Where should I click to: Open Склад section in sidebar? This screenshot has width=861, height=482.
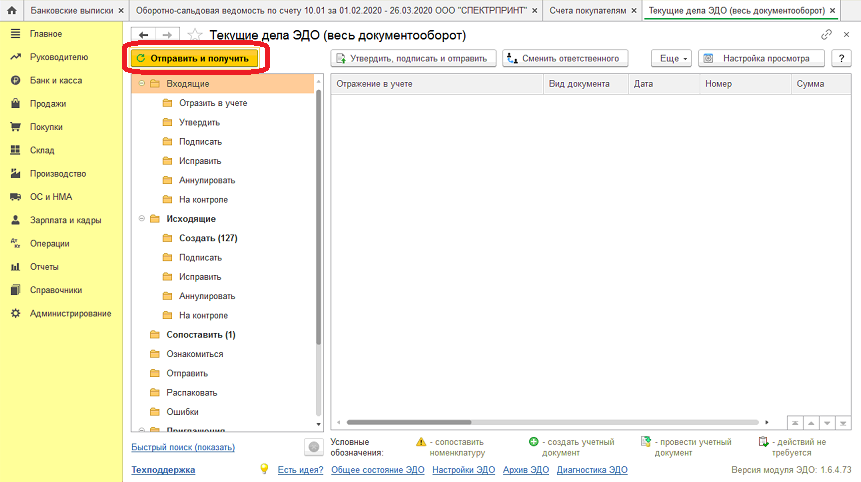(x=42, y=150)
